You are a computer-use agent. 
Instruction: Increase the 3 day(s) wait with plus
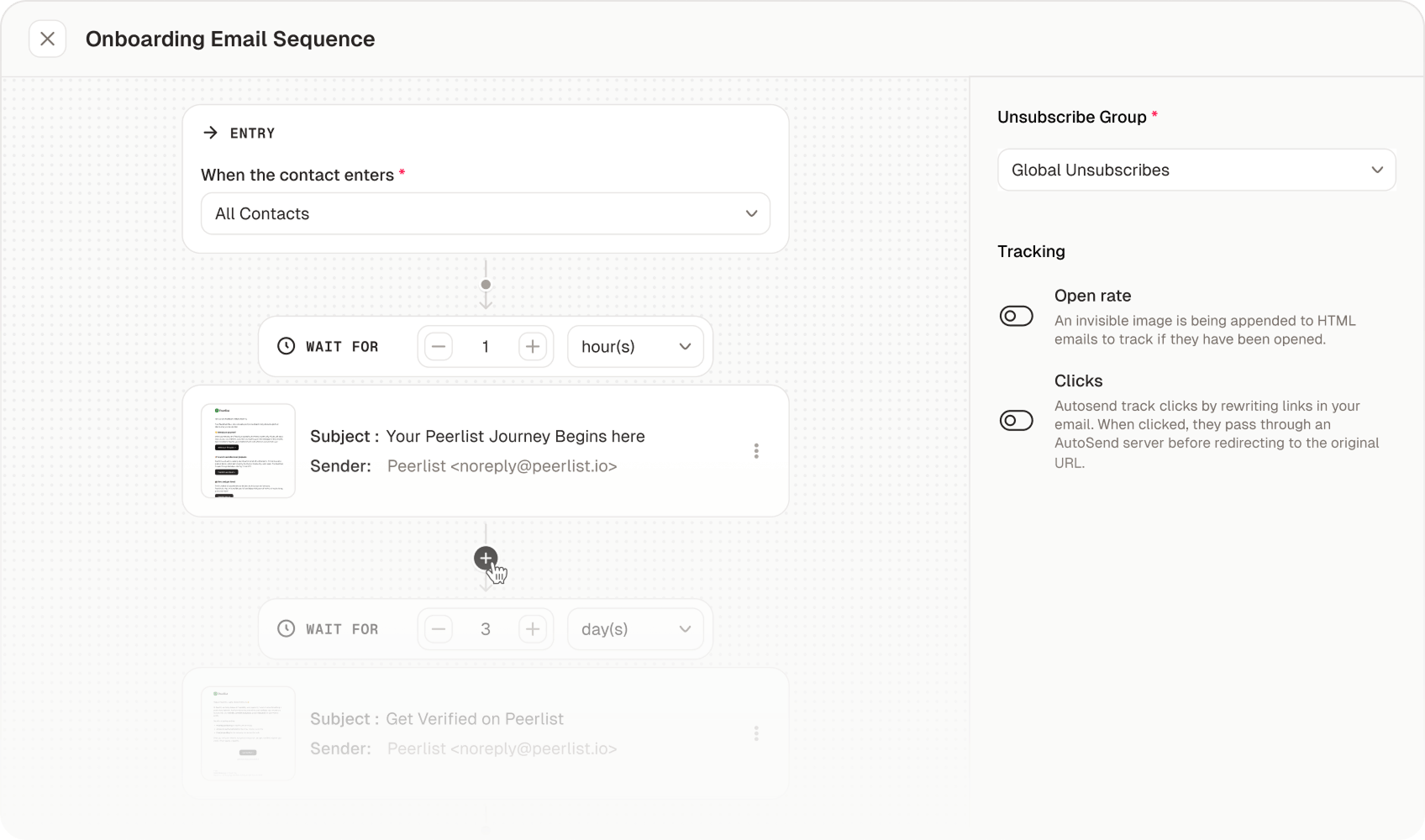tap(533, 629)
